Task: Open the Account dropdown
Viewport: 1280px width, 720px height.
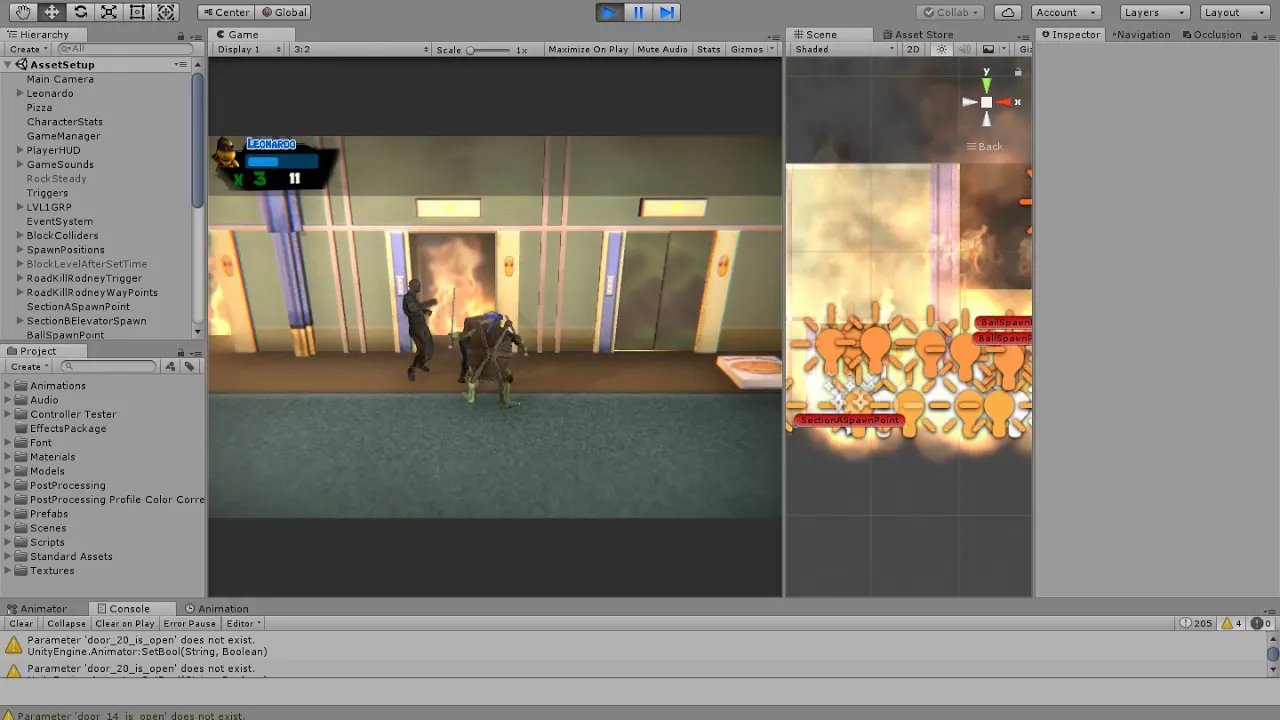Action: coord(1066,12)
